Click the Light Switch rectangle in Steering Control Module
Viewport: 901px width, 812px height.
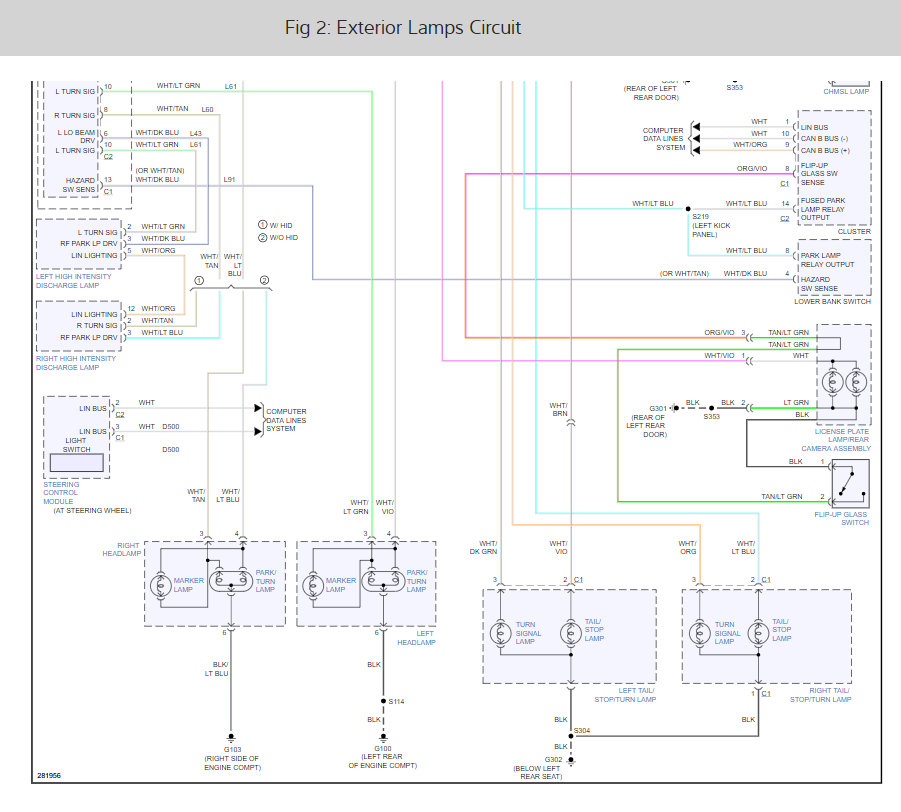76,463
